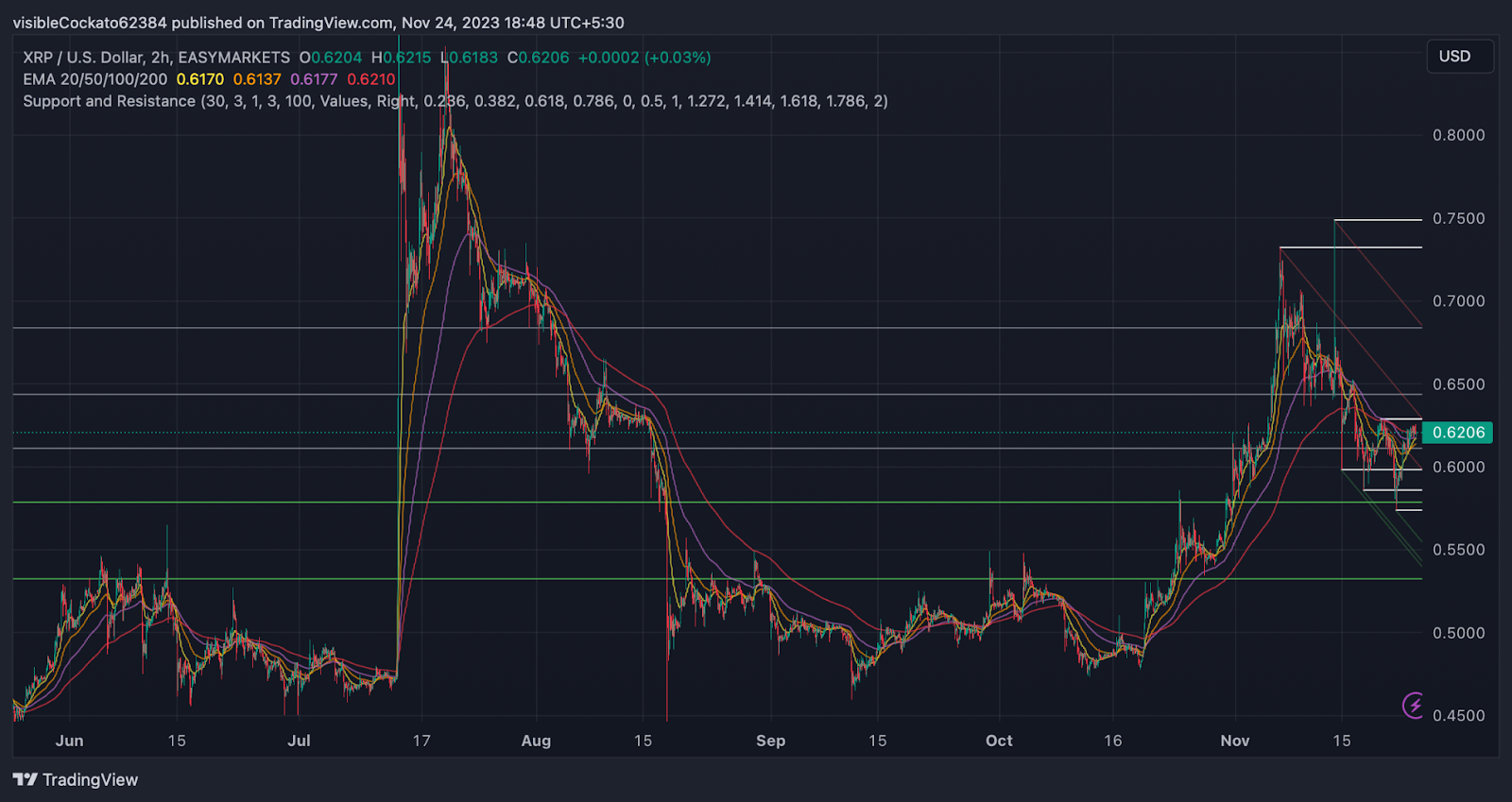This screenshot has width=1512, height=802.
Task: Click the 16 date label on the time axis
Action: click(x=1113, y=741)
